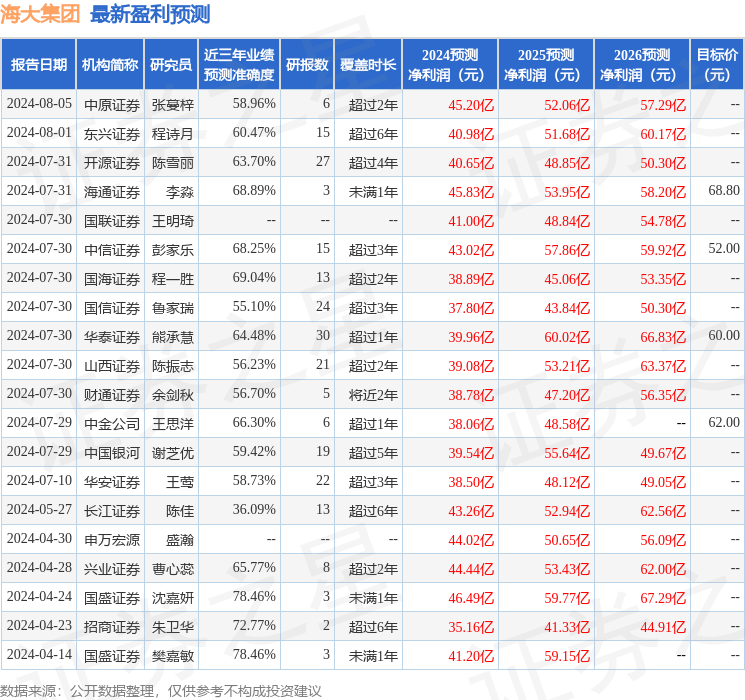Select the 中国银河 institution cell
This screenshot has width=745, height=700.
[x=112, y=453]
